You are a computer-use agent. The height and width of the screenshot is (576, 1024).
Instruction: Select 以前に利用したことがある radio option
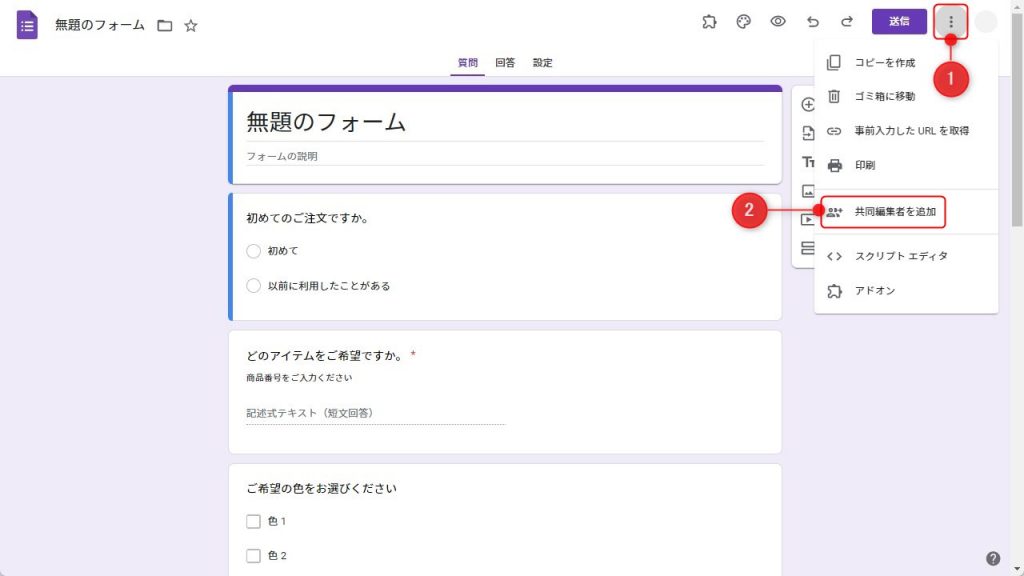(x=253, y=285)
